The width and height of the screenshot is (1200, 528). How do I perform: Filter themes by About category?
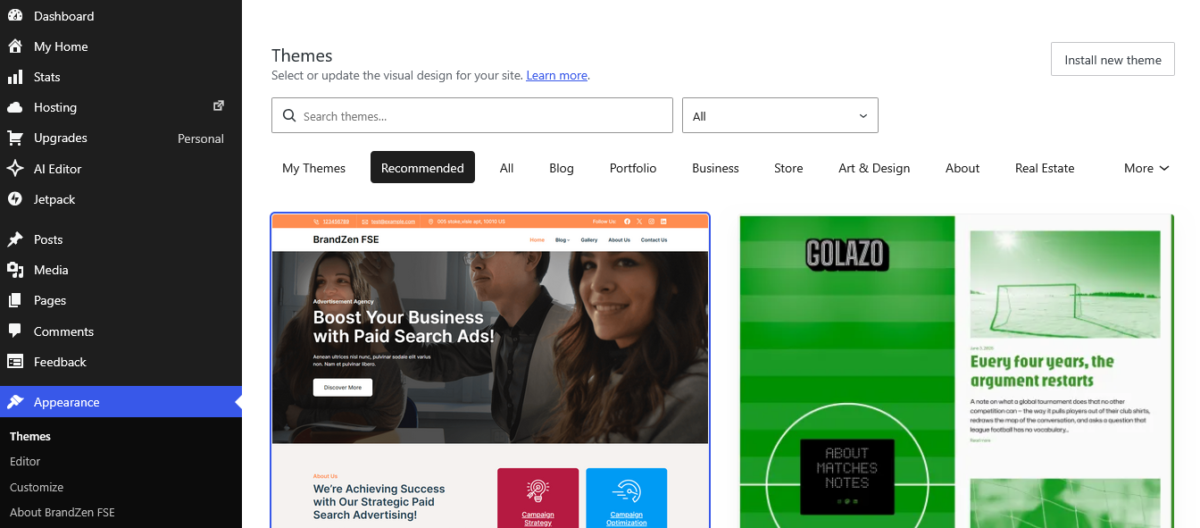click(962, 168)
